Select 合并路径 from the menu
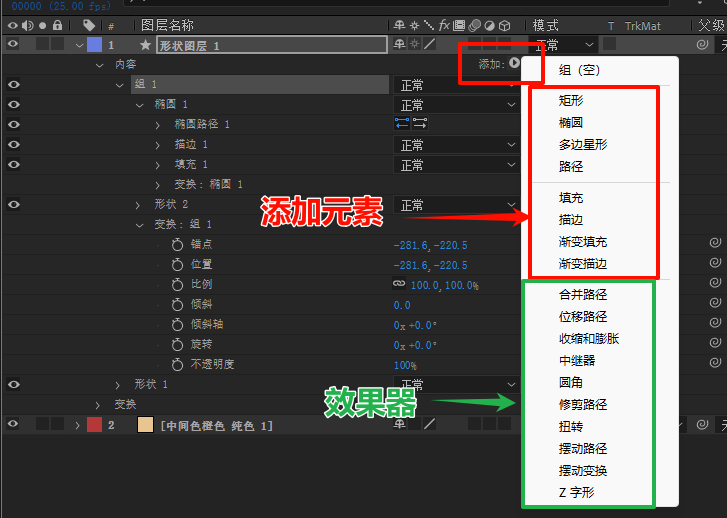This screenshot has height=518, width=727. [583, 294]
